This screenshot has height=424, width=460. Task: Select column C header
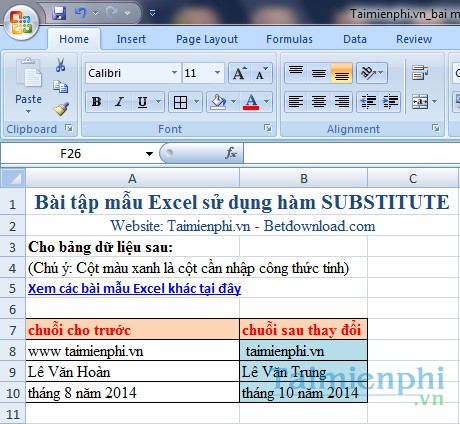click(413, 178)
